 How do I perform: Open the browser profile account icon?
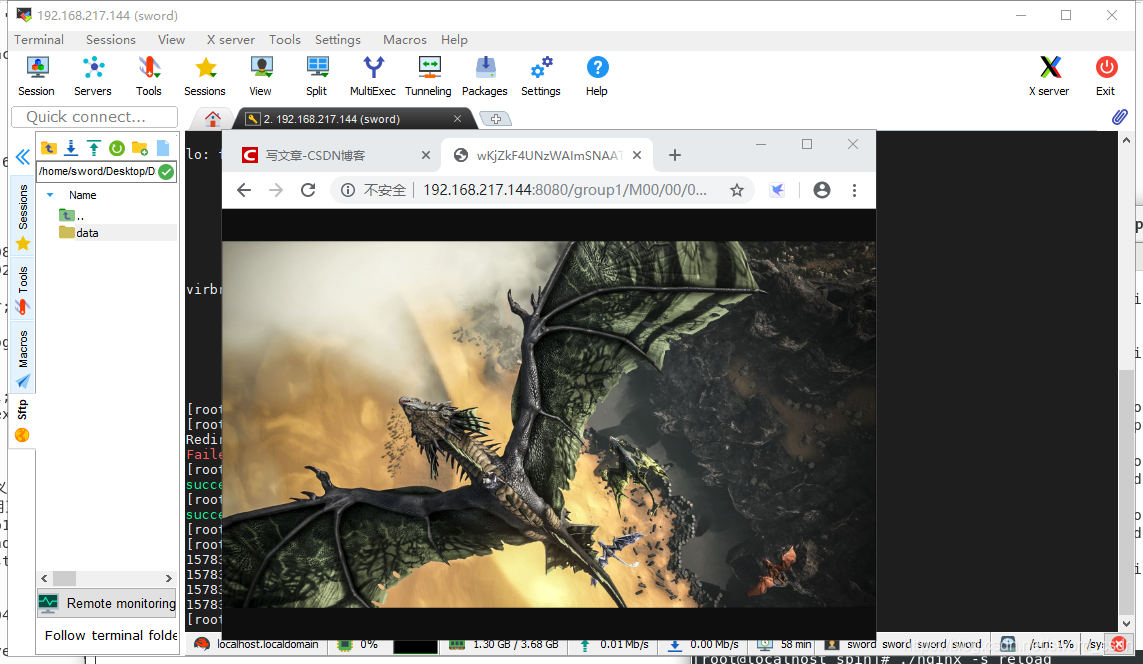822,190
